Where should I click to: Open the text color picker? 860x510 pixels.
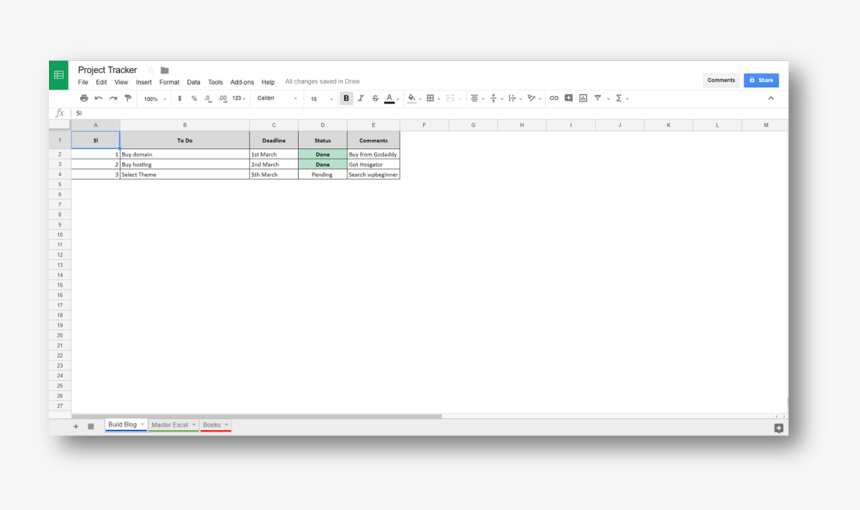[389, 98]
